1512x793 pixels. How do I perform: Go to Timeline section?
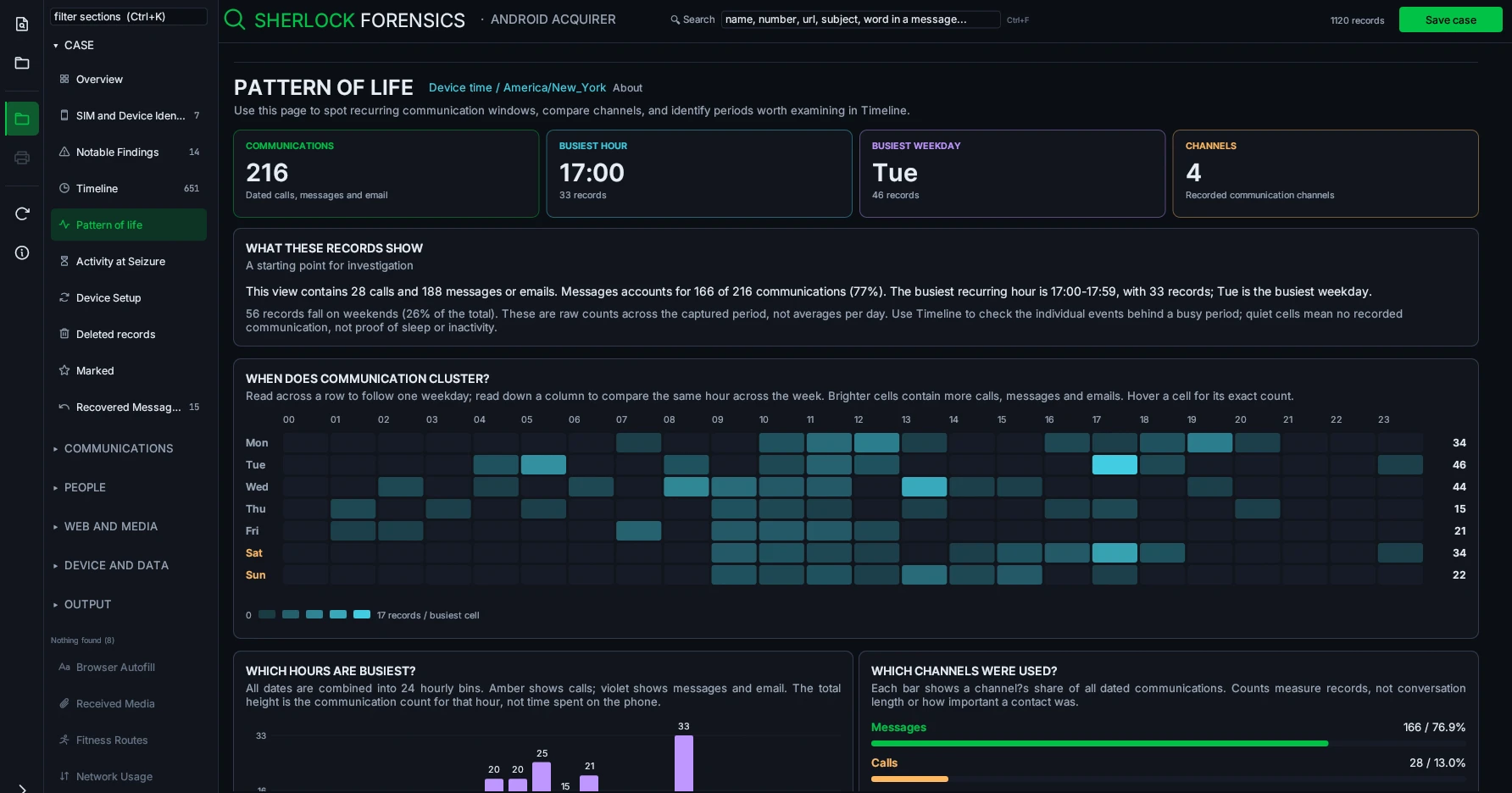point(129,188)
